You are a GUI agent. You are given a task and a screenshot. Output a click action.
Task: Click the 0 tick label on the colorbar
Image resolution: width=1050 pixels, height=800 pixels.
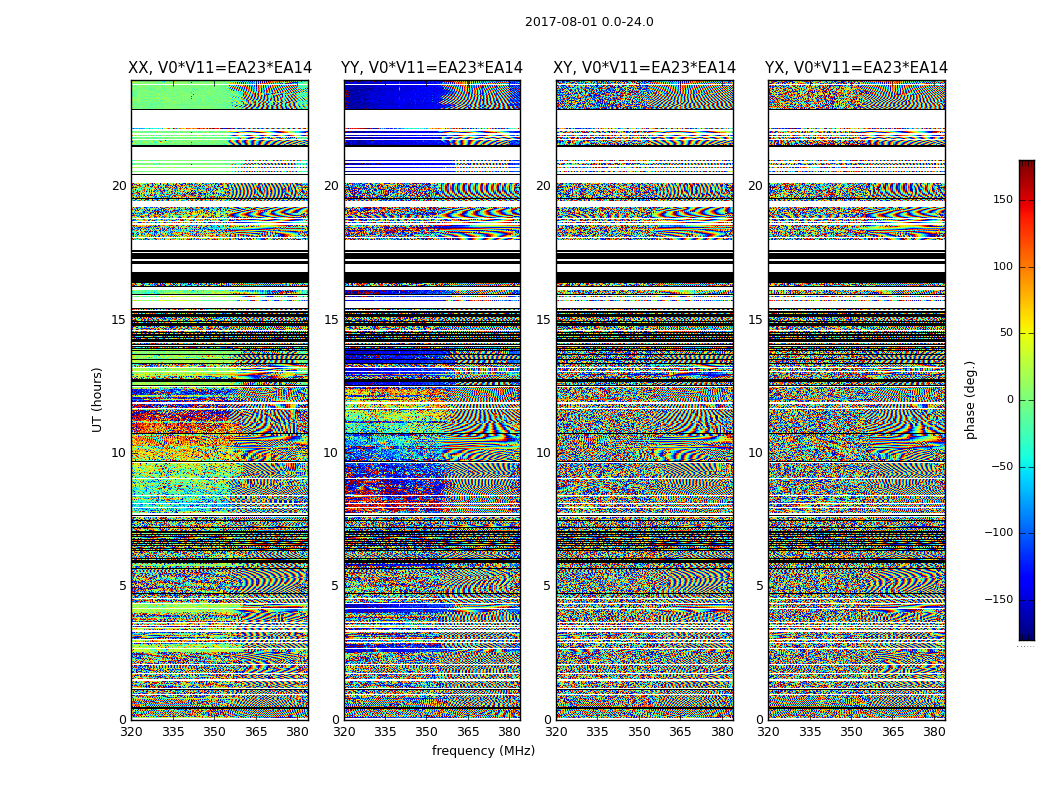pyautogui.click(x=1010, y=400)
